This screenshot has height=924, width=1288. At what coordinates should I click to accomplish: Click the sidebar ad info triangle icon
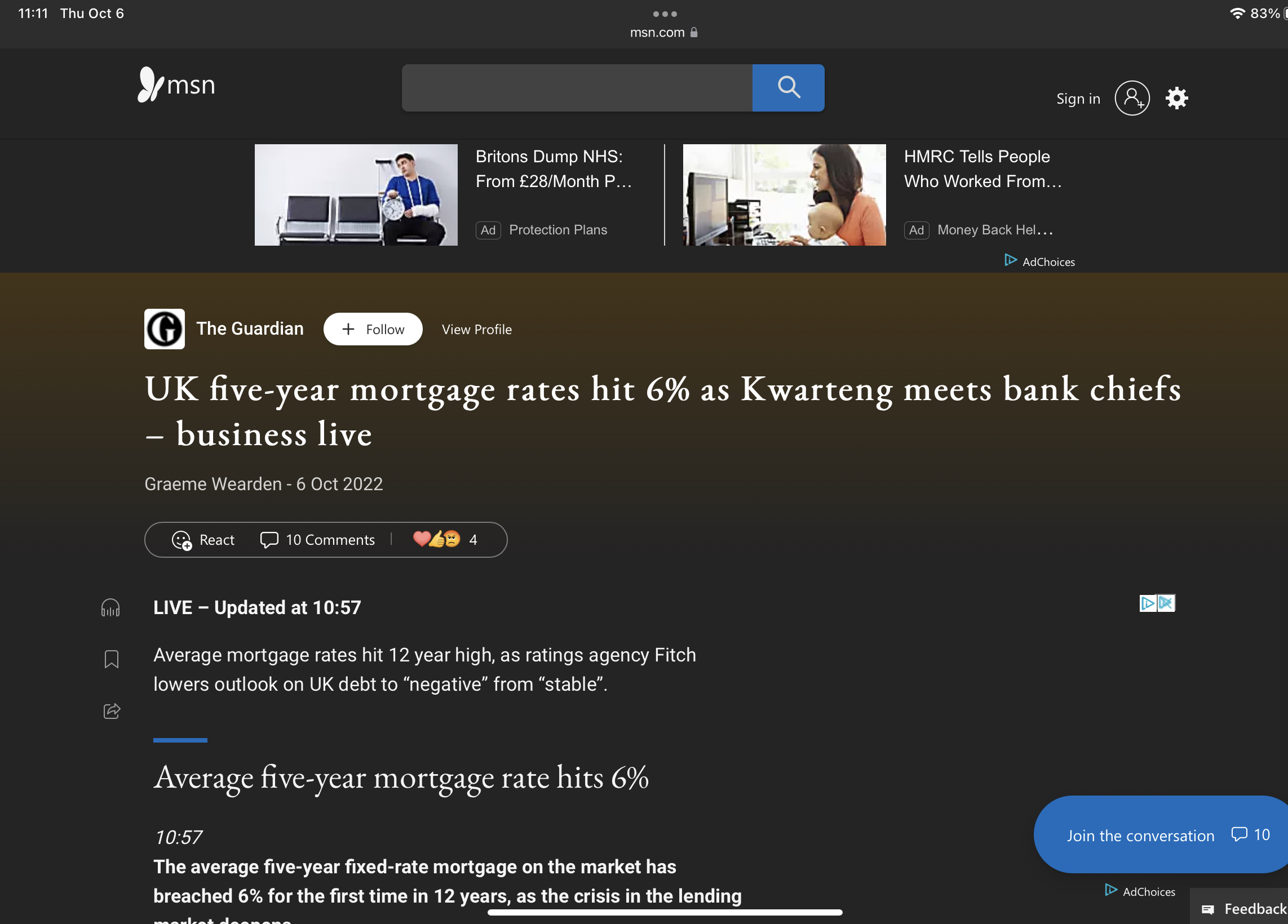pos(1148,603)
